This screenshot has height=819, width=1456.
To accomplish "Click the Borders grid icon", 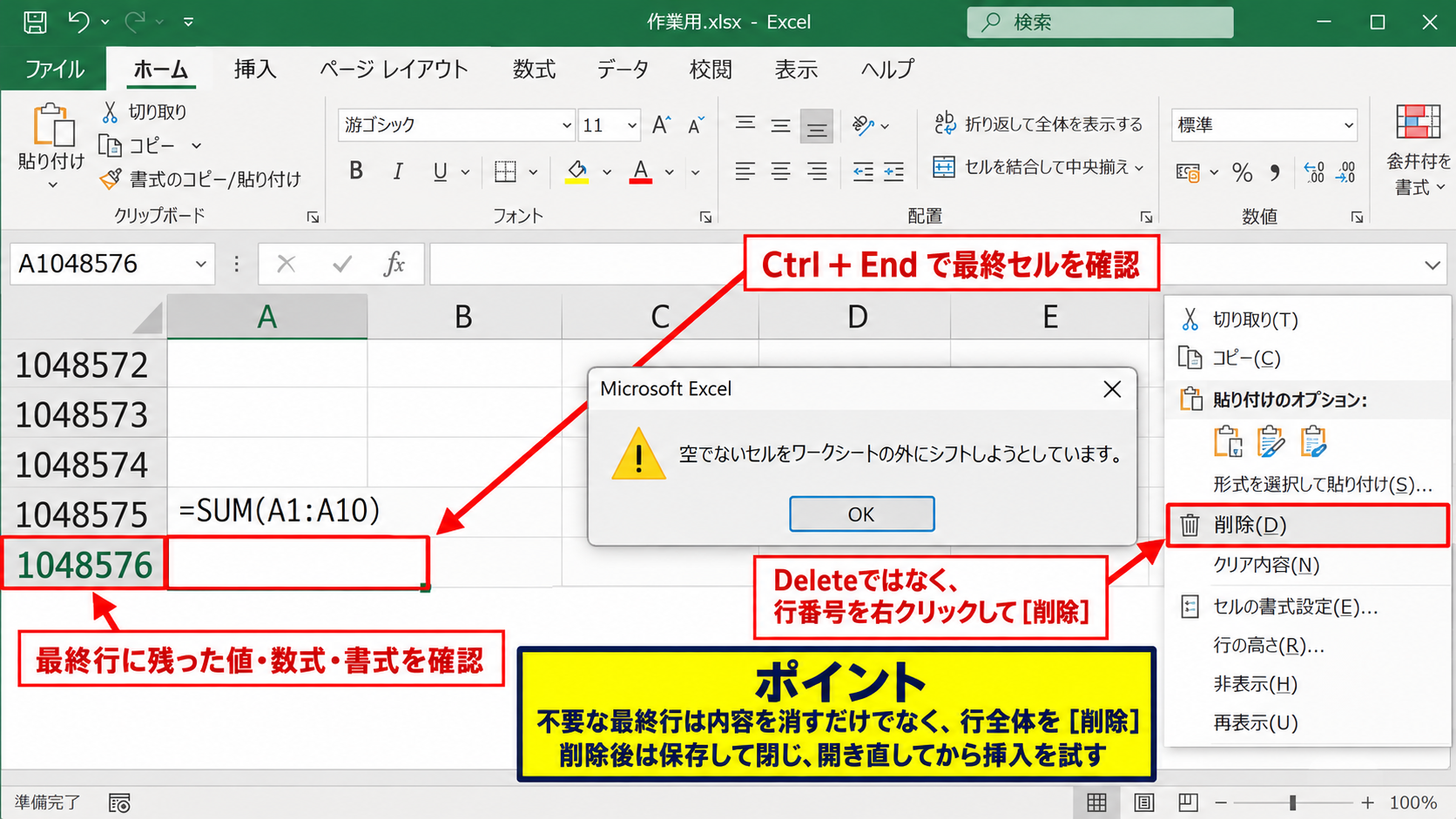I will [505, 171].
